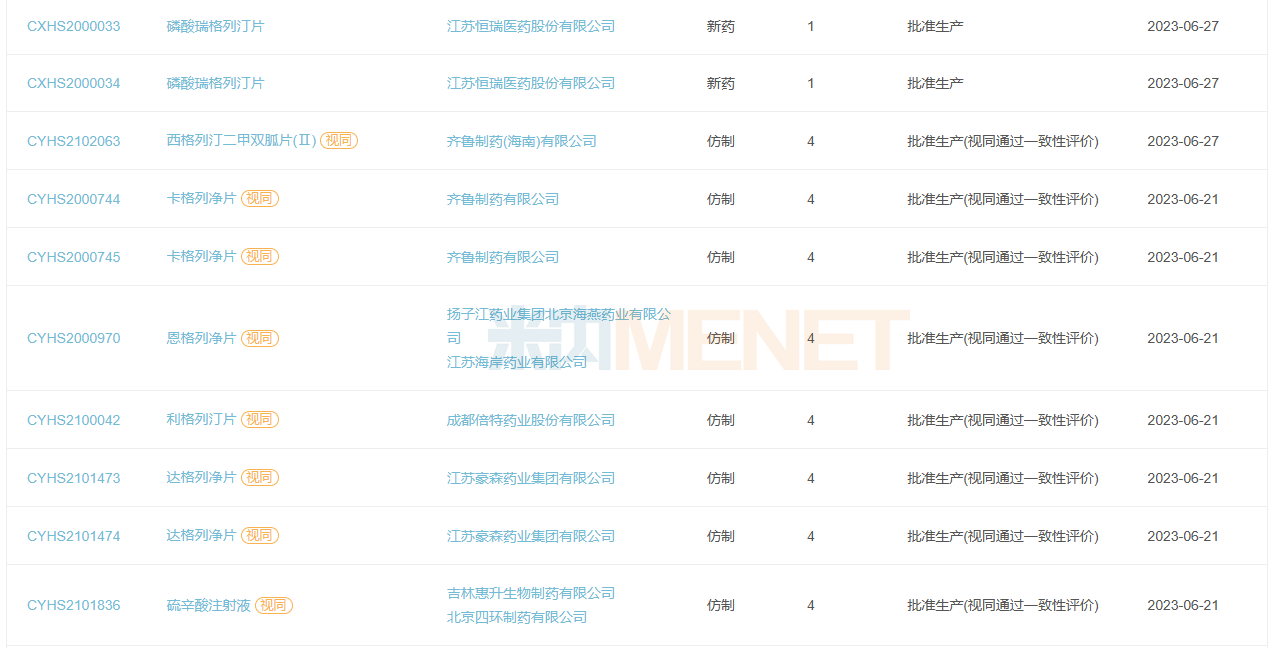Open 齐鲁制药有限公司 in CYHS2000744 row
The height and width of the screenshot is (648, 1272).
[x=503, y=199]
